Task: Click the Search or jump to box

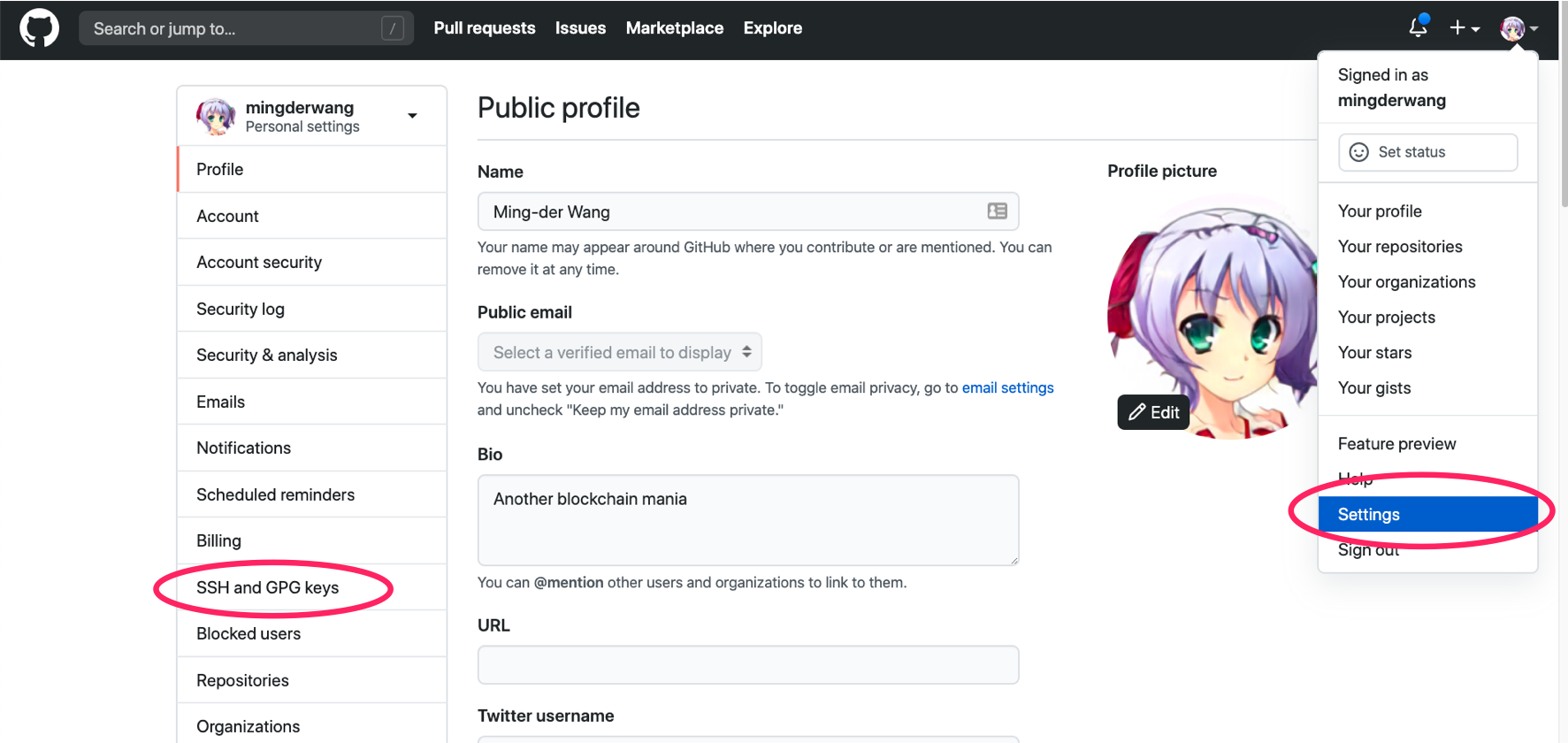Action: coord(234,28)
